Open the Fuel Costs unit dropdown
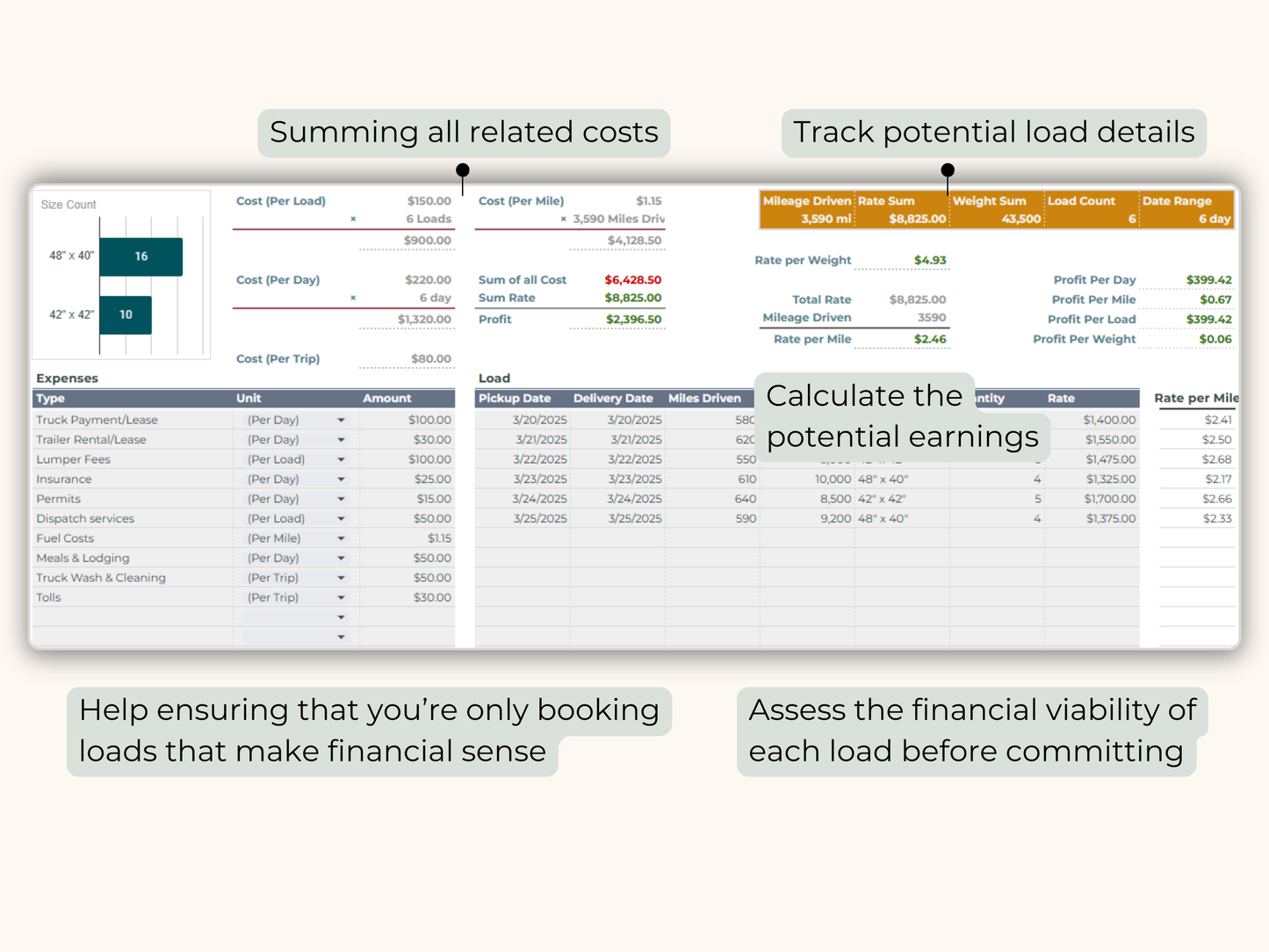1269x952 pixels. [341, 537]
